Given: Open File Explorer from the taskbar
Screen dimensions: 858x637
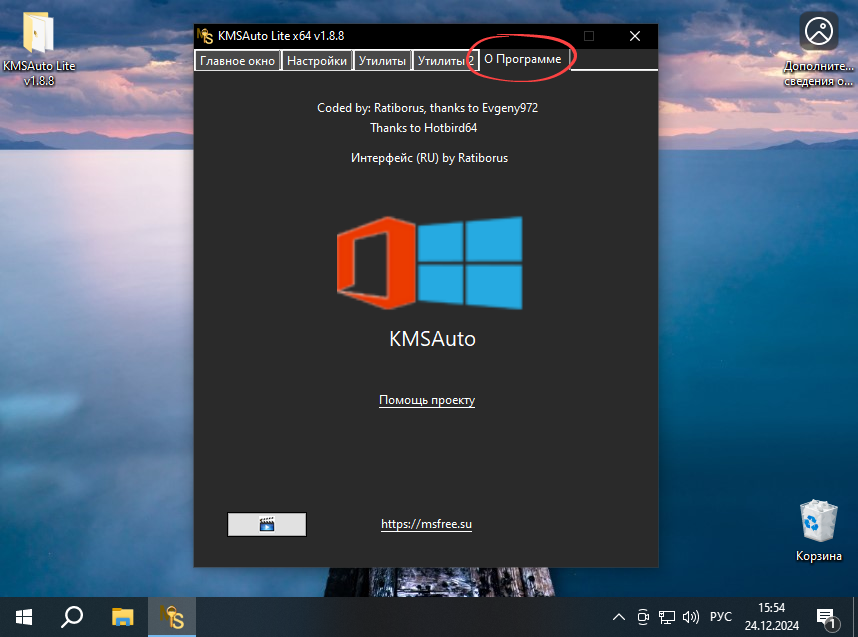Looking at the screenshot, I should coord(121,617).
